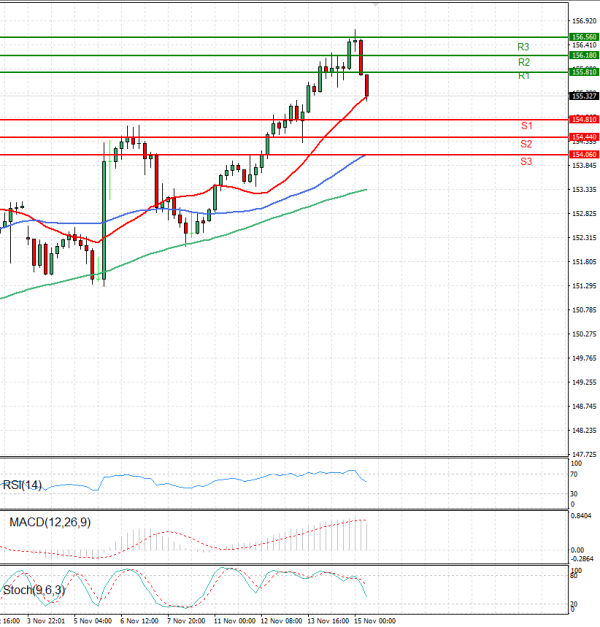Select the green 155.810 price tag
Viewport: 600px width, 627px height.
point(583,72)
